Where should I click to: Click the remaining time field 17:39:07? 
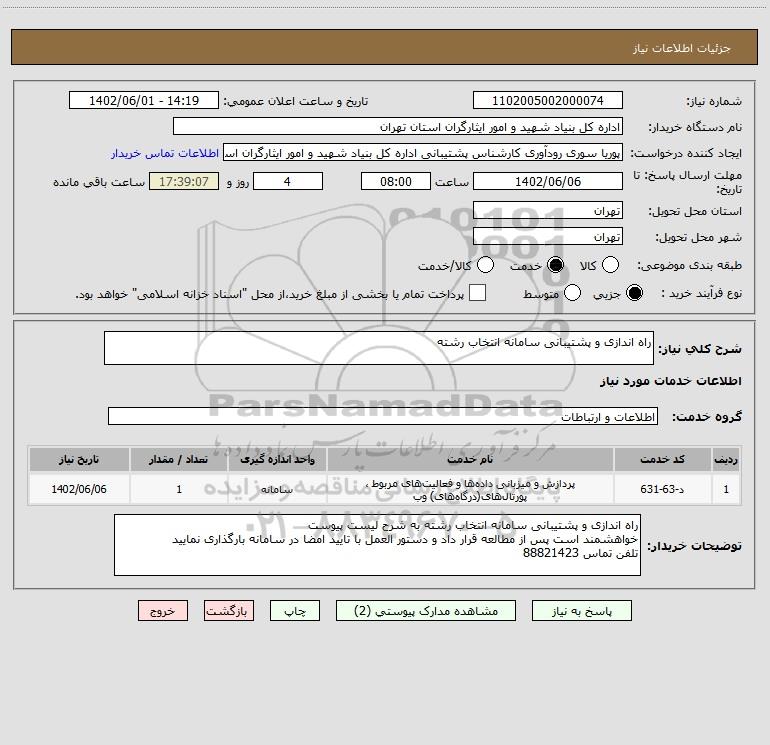(184, 182)
